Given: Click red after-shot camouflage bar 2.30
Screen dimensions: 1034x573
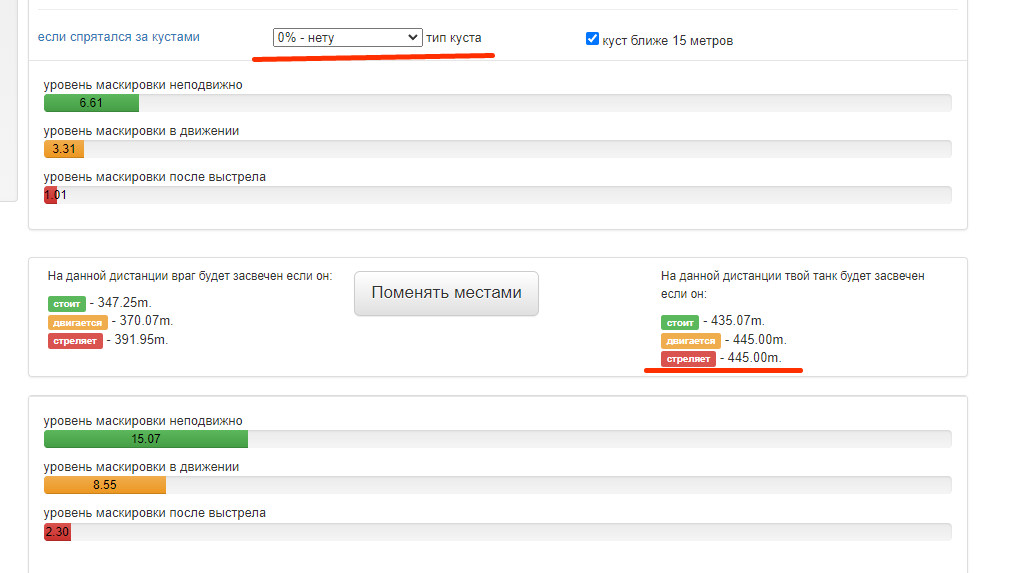Looking at the screenshot, I should click(57, 532).
